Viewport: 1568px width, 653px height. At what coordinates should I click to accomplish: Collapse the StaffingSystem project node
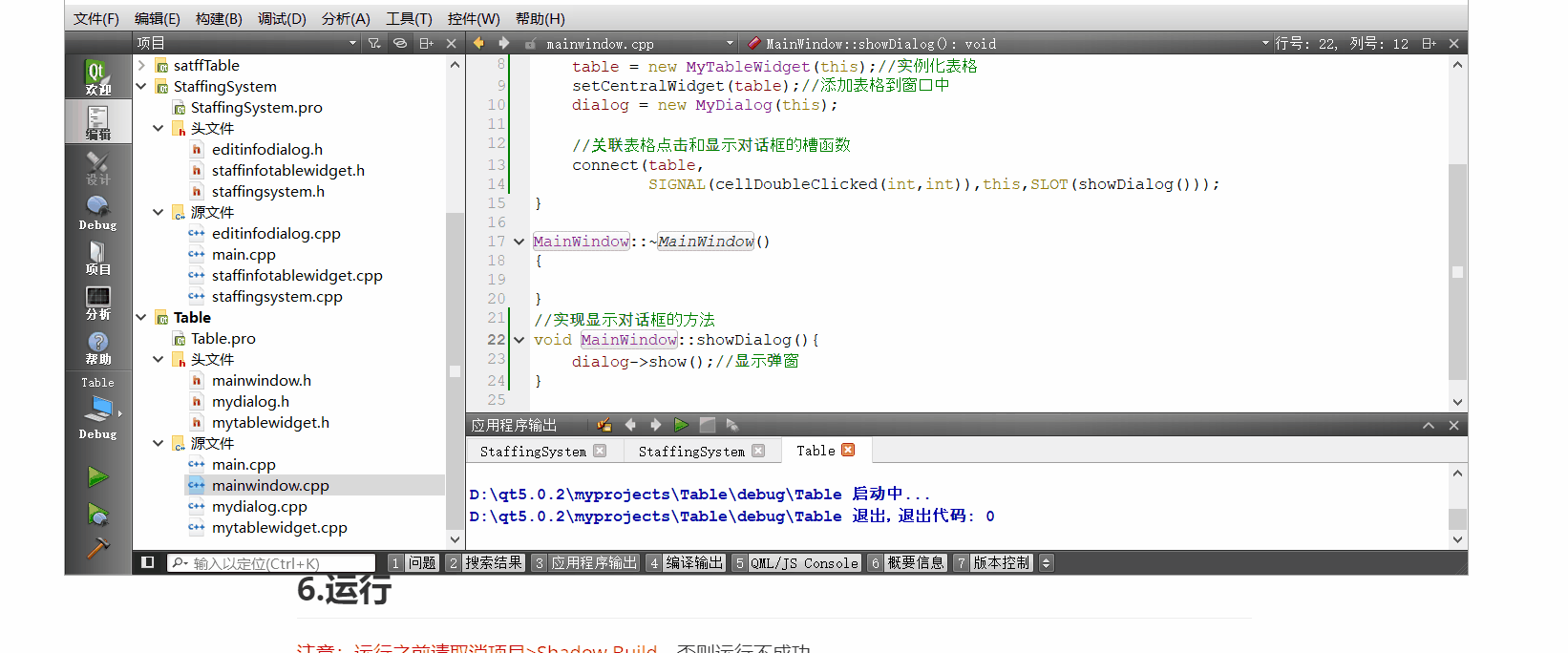(x=141, y=86)
